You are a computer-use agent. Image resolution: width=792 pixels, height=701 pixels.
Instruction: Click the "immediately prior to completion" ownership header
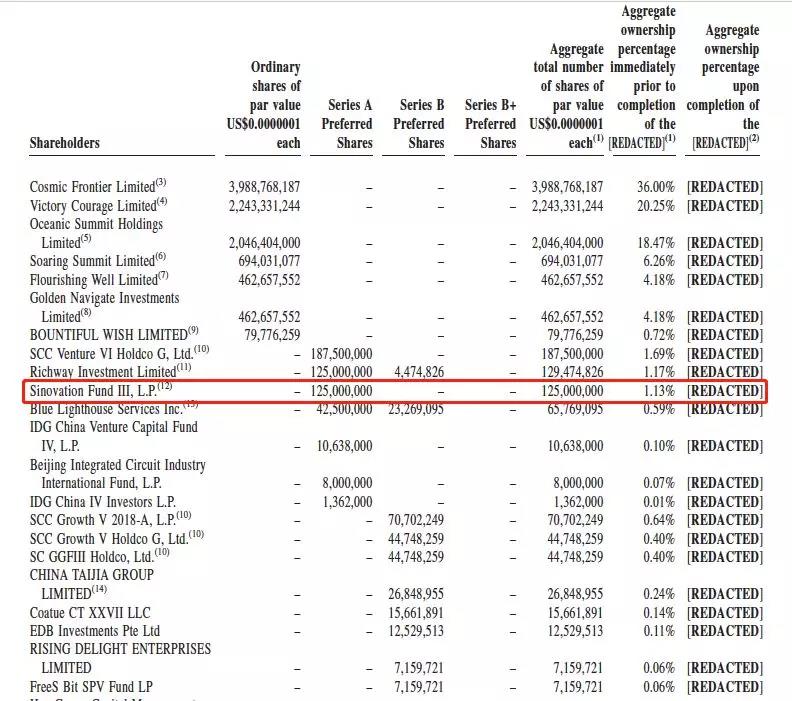pos(642,77)
